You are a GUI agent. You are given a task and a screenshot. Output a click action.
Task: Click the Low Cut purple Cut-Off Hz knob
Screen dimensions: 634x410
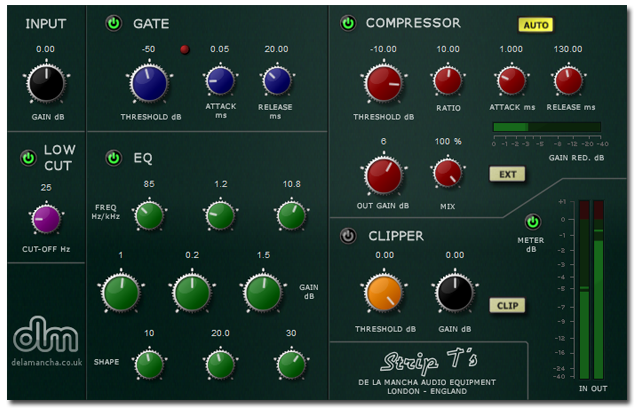pyautogui.click(x=46, y=219)
